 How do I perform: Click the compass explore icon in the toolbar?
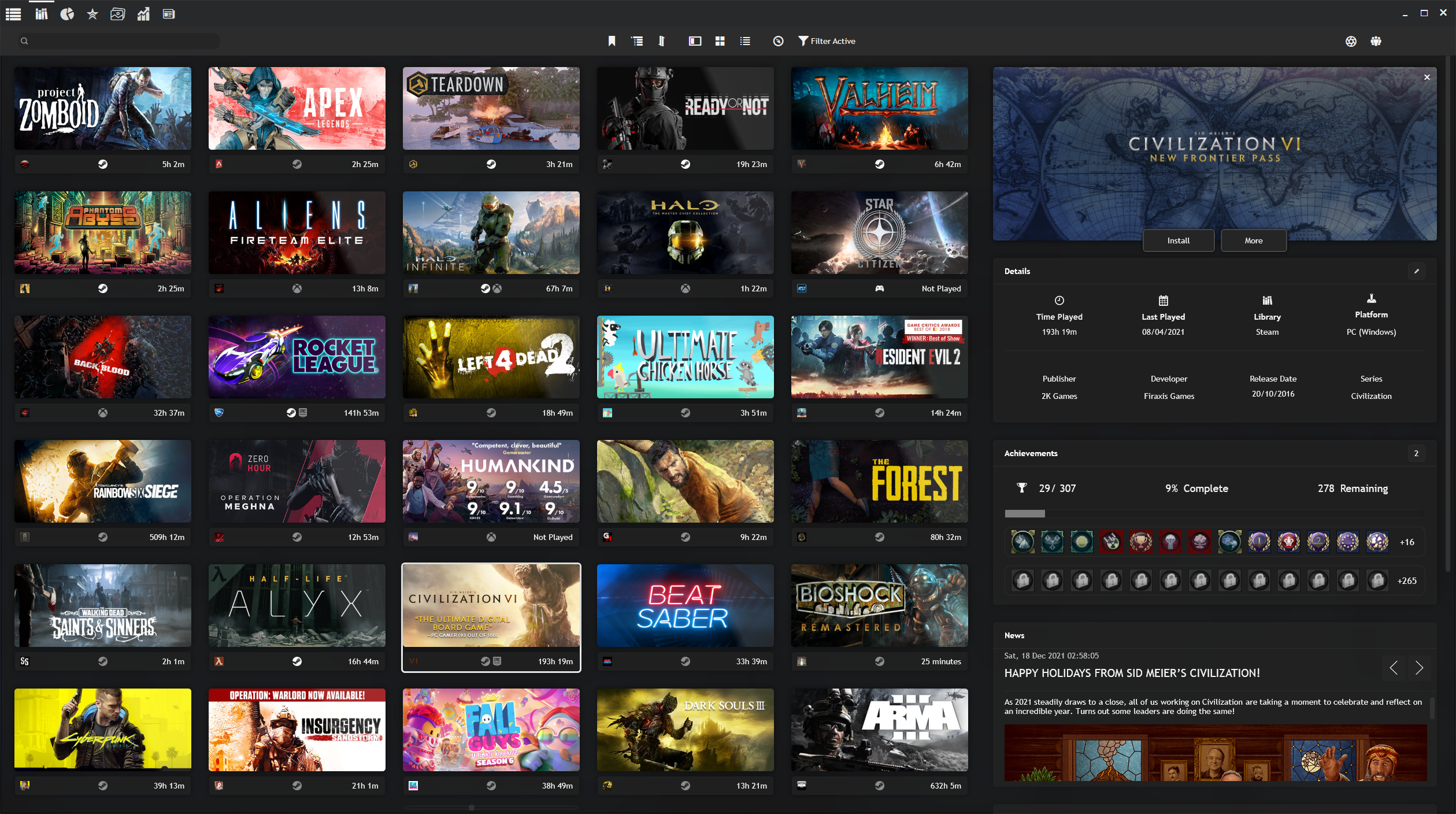(x=778, y=41)
